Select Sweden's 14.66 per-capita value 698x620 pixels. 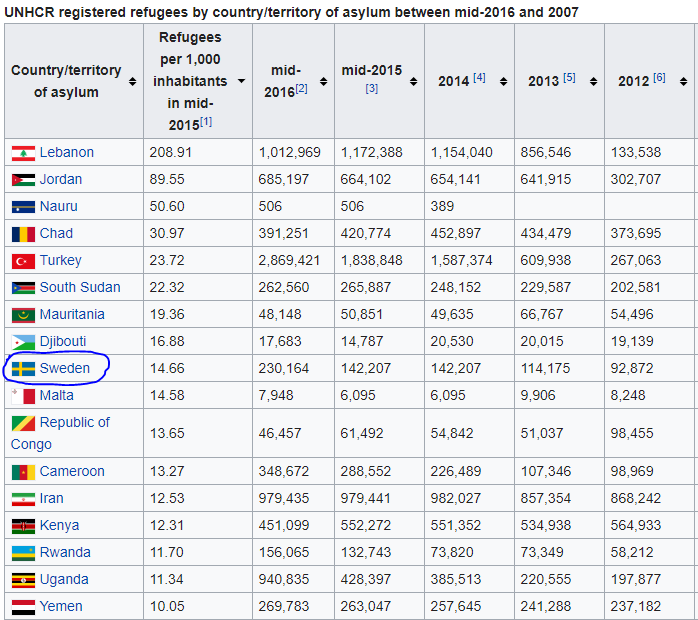(x=167, y=368)
